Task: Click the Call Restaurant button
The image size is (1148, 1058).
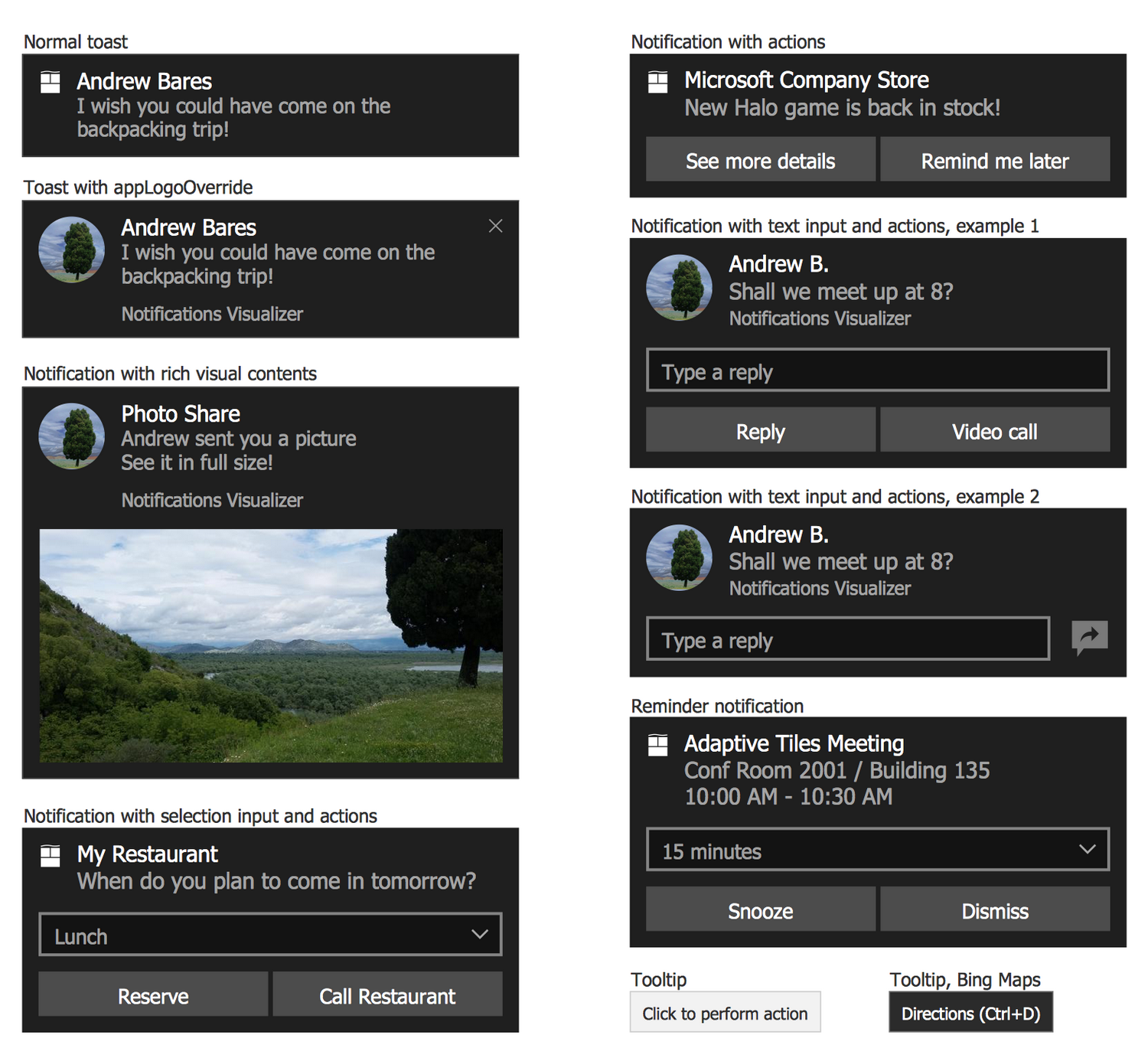Action: [x=387, y=994]
